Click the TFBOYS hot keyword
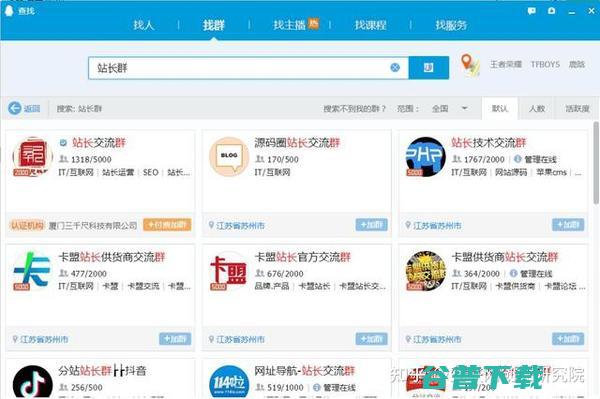The height and width of the screenshot is (399, 600). coord(545,64)
